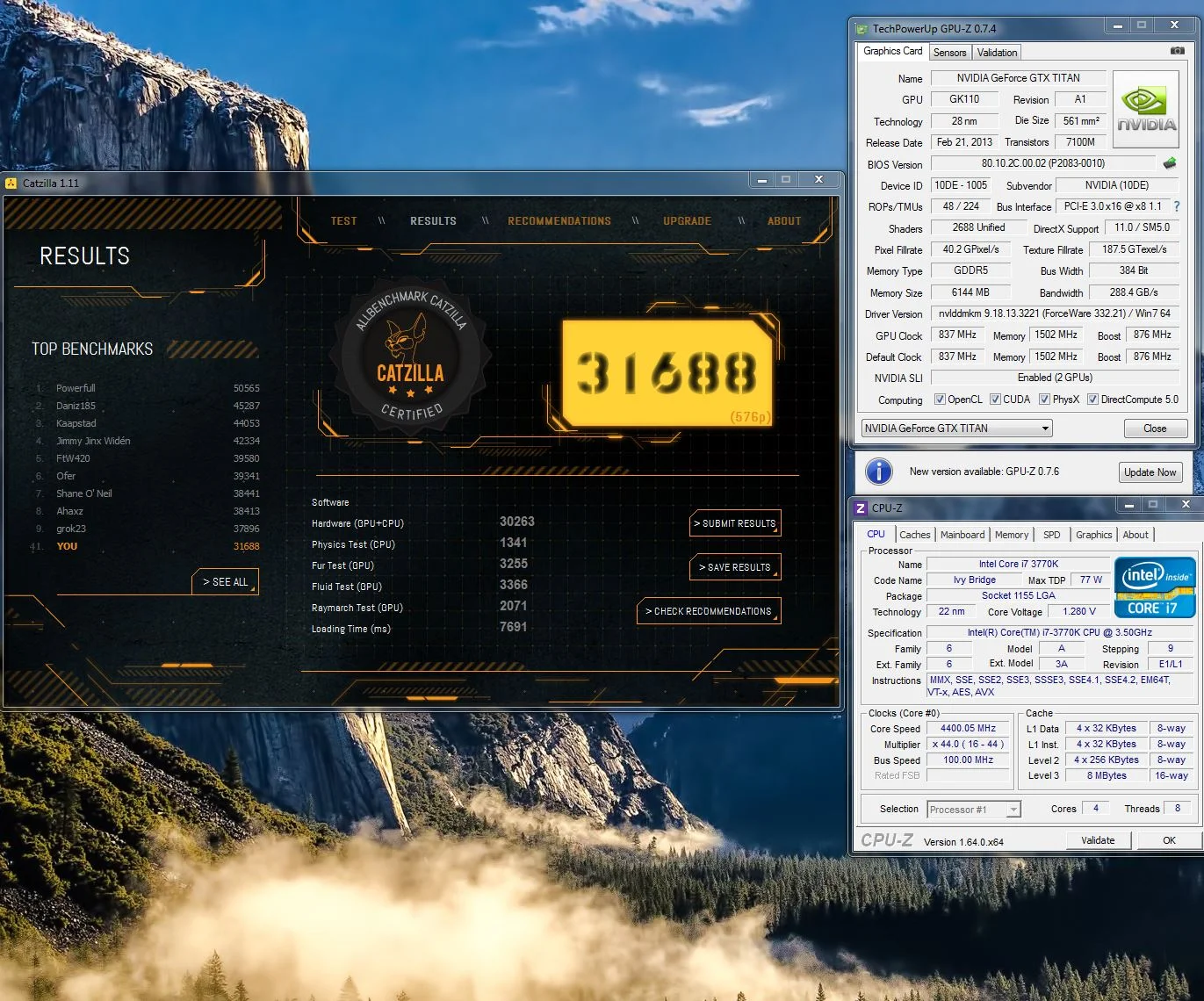Viewport: 1204px width, 1001px height.
Task: Click the GPU-Z title bar icon
Action: pyautogui.click(x=862, y=28)
